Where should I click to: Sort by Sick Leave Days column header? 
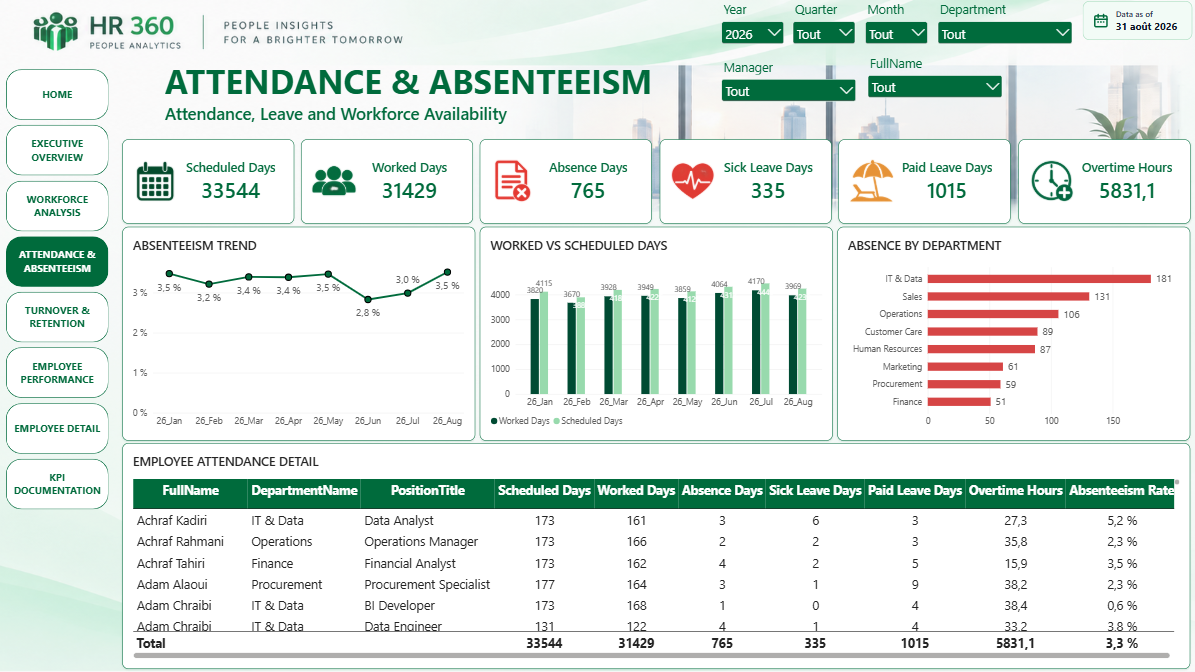[x=815, y=491]
